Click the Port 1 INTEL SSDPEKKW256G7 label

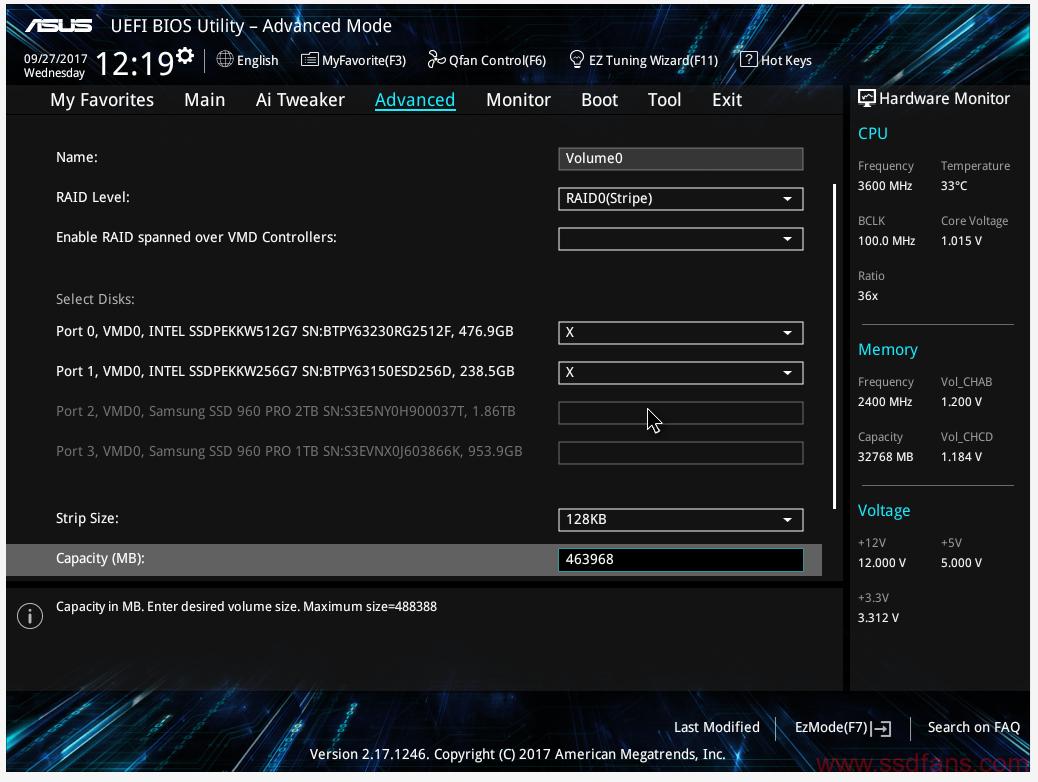coord(285,371)
